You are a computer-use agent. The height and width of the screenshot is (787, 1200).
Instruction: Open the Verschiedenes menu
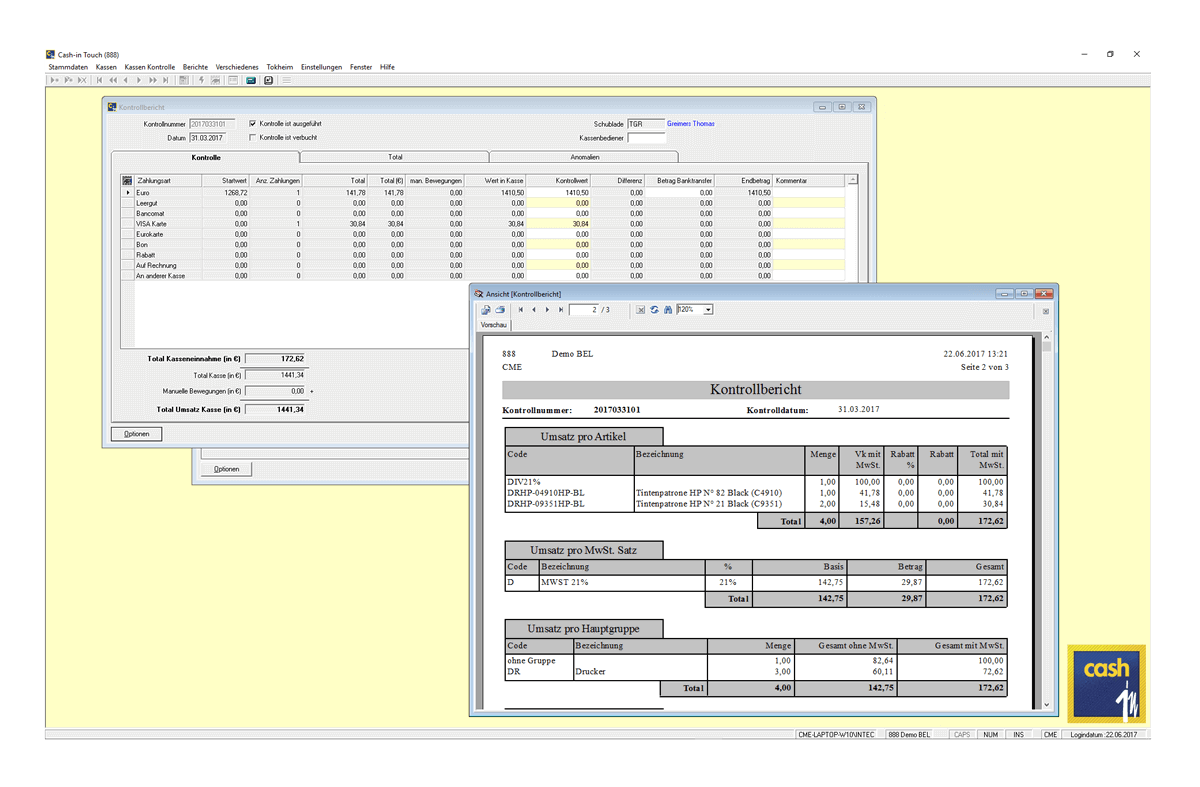click(237, 67)
